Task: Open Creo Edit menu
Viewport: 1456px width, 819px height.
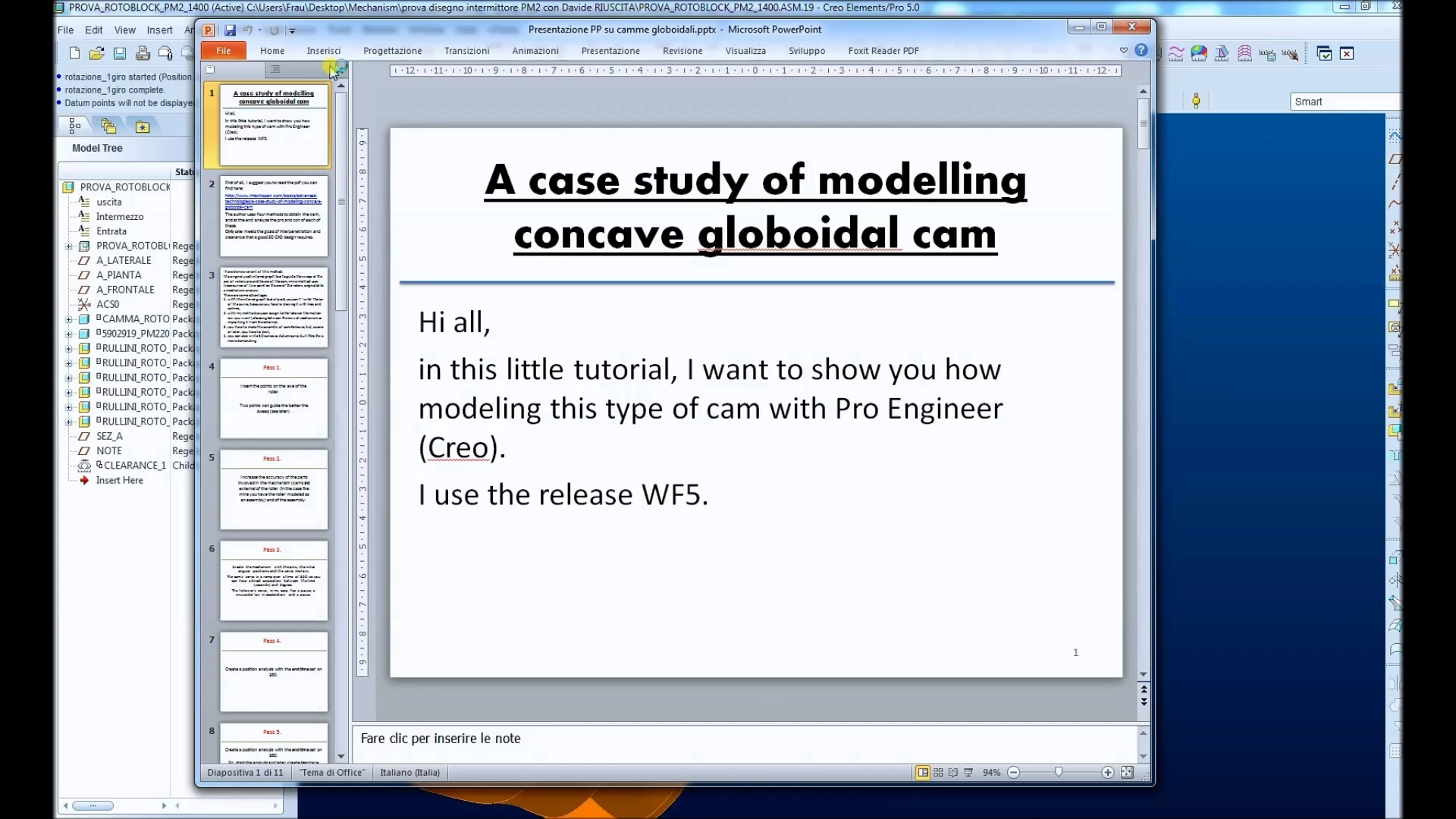Action: coord(93,30)
